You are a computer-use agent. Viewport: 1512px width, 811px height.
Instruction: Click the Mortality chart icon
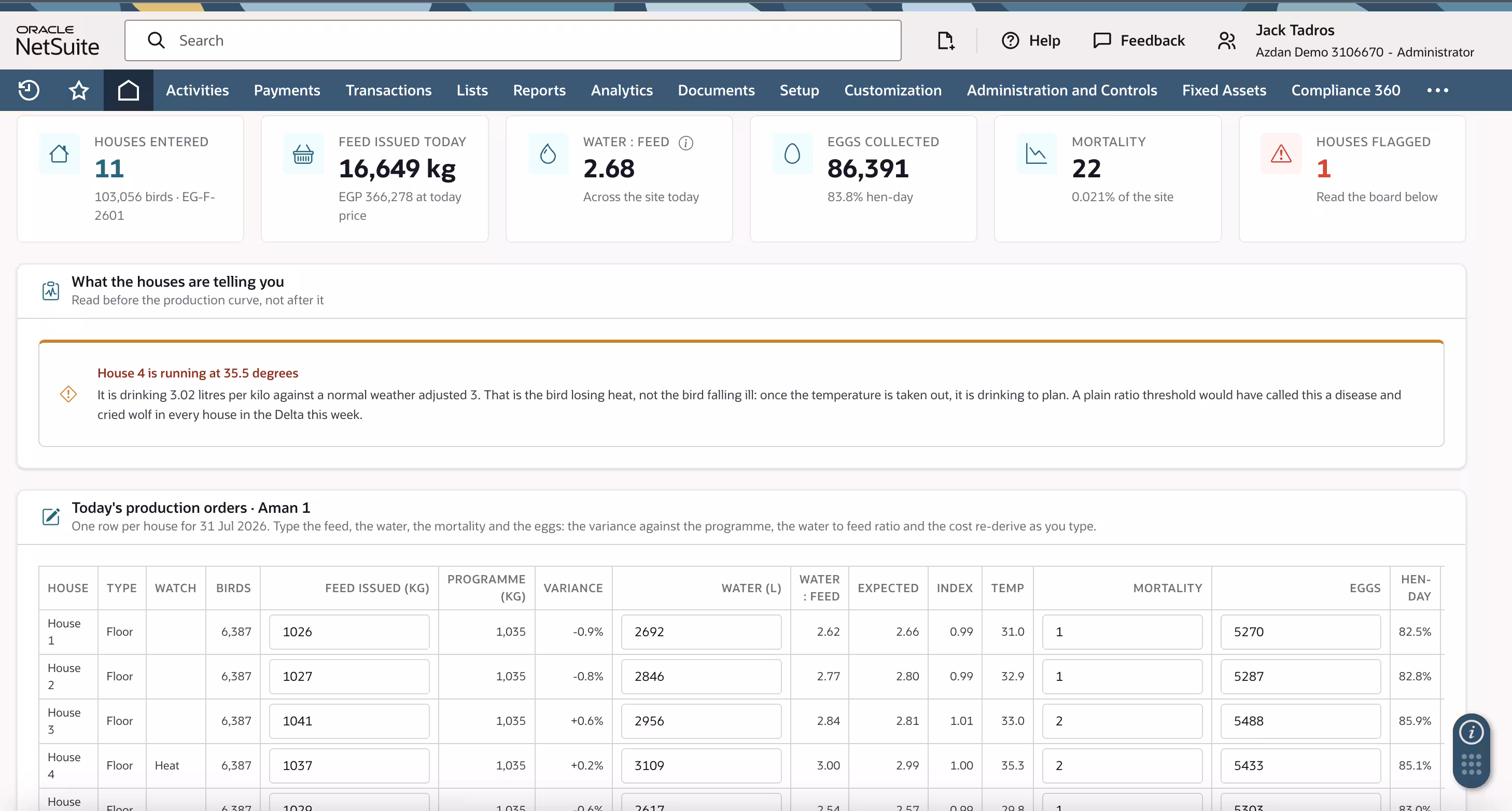tap(1037, 154)
